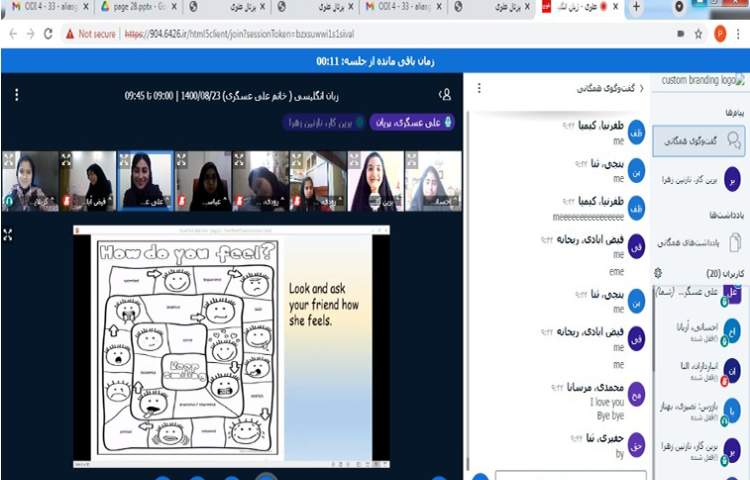750x480 pixels.
Task: Open the users management gear icon
Action: (x=658, y=272)
